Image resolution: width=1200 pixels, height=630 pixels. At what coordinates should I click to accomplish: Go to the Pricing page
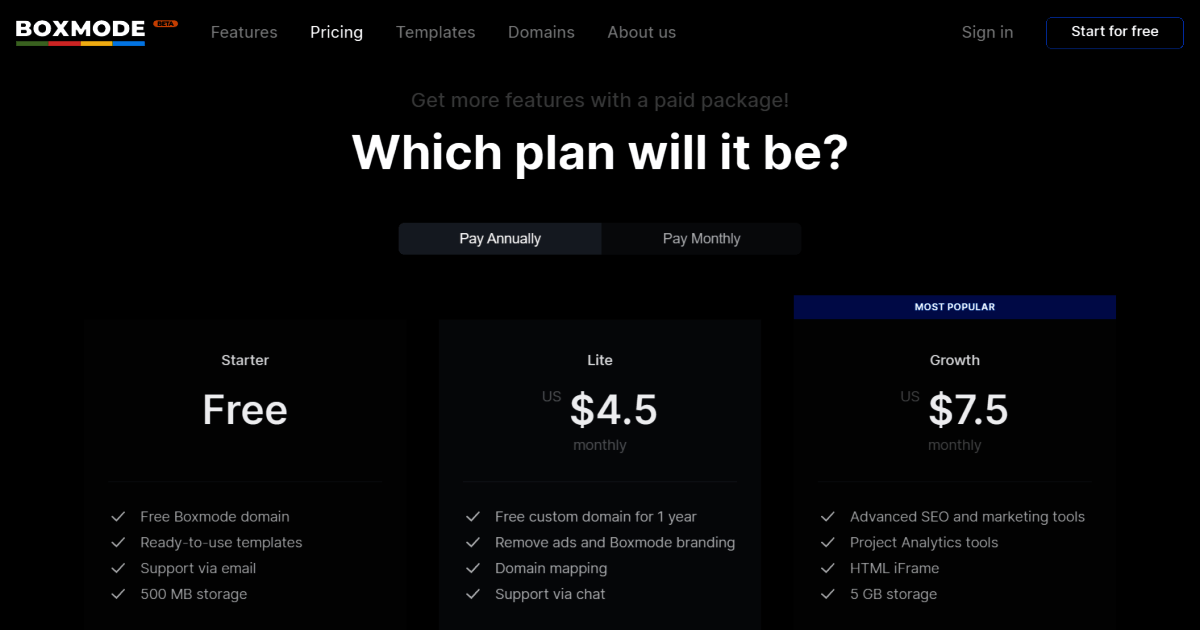[336, 32]
